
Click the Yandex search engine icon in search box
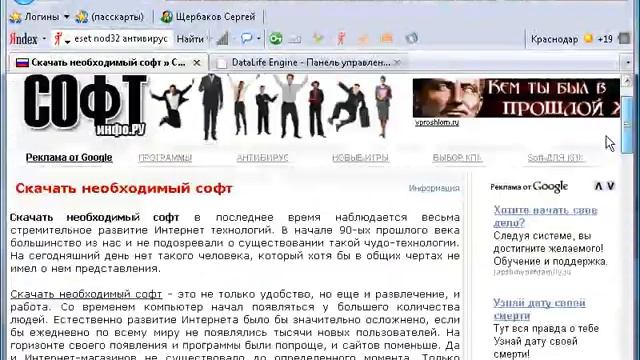click(58, 39)
